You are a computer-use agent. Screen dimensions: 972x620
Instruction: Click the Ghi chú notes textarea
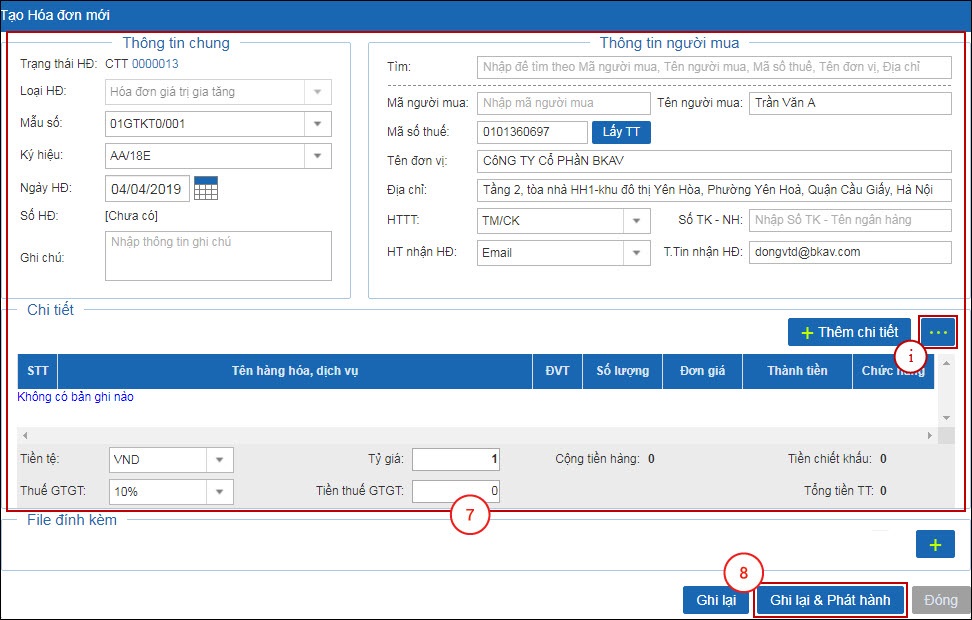217,256
